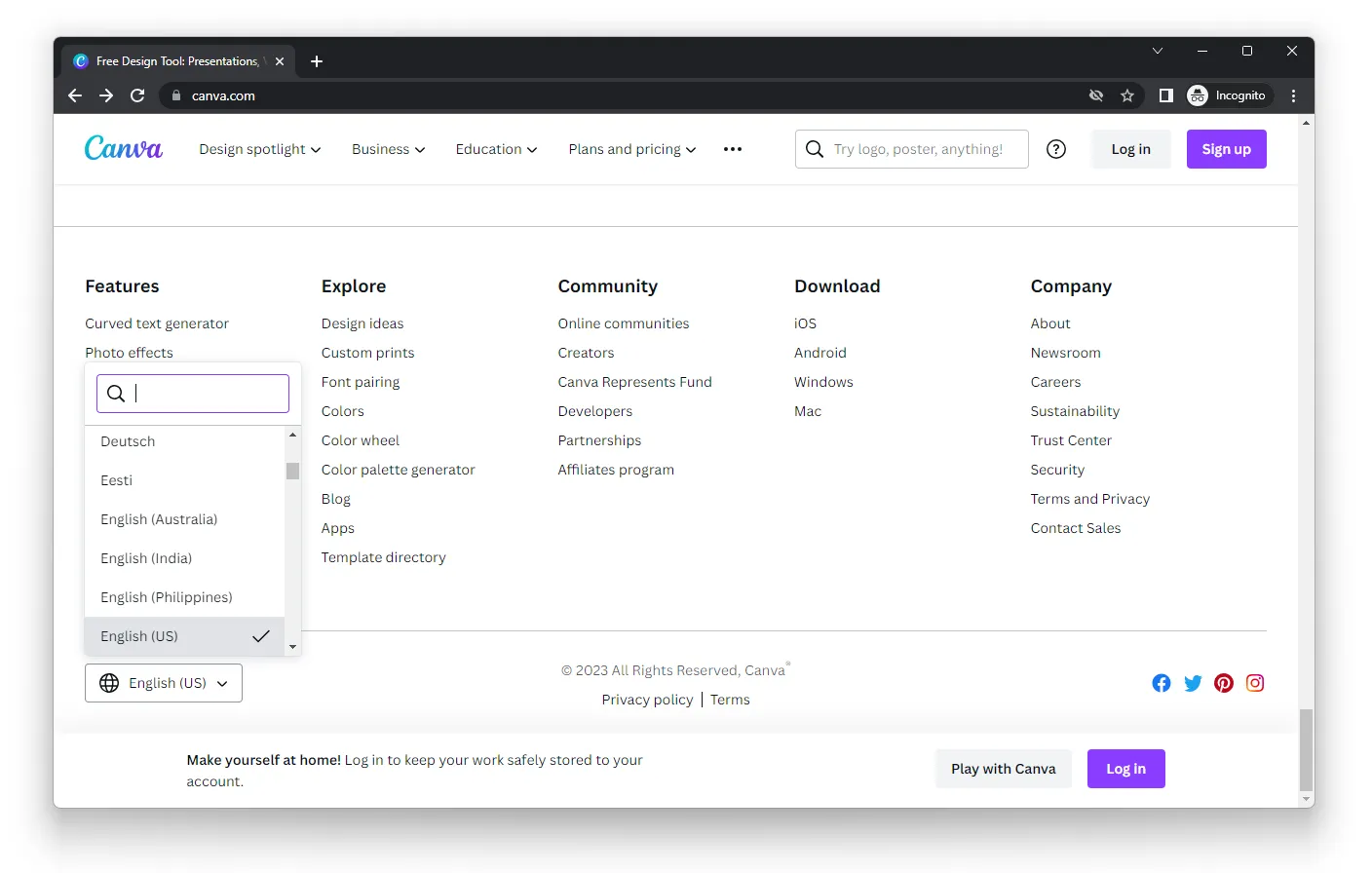Click the Incognito profile indicator
The width and height of the screenshot is (1372, 873).
[1227, 95]
